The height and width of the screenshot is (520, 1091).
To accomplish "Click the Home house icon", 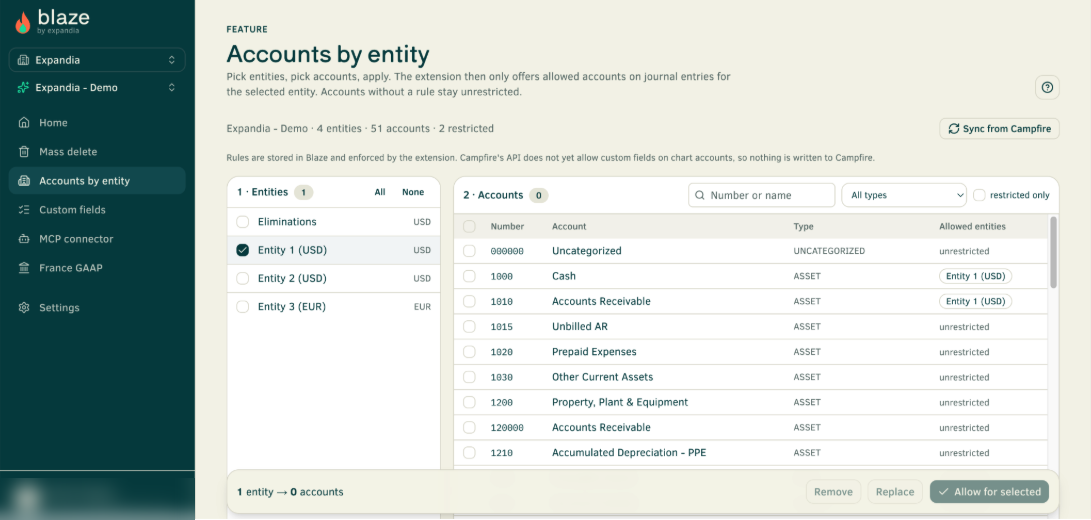I will [24, 123].
